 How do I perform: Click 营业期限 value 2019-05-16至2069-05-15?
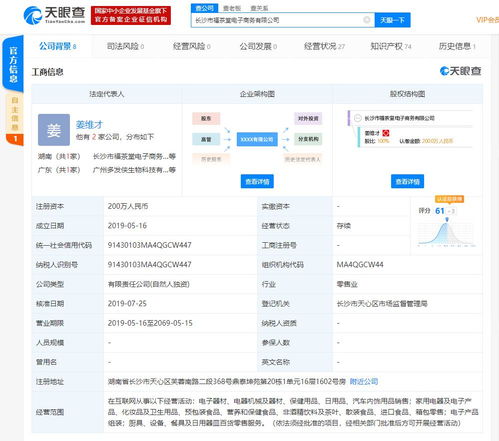tap(150, 323)
